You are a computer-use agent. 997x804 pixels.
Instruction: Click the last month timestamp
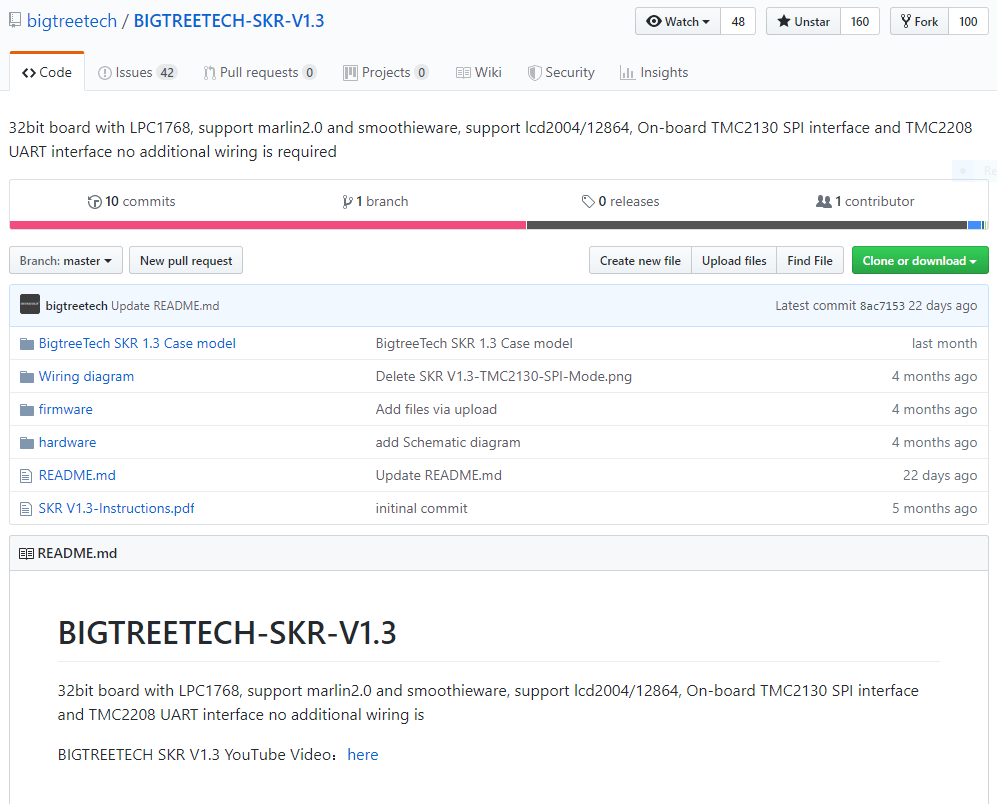pyautogui.click(x=944, y=343)
